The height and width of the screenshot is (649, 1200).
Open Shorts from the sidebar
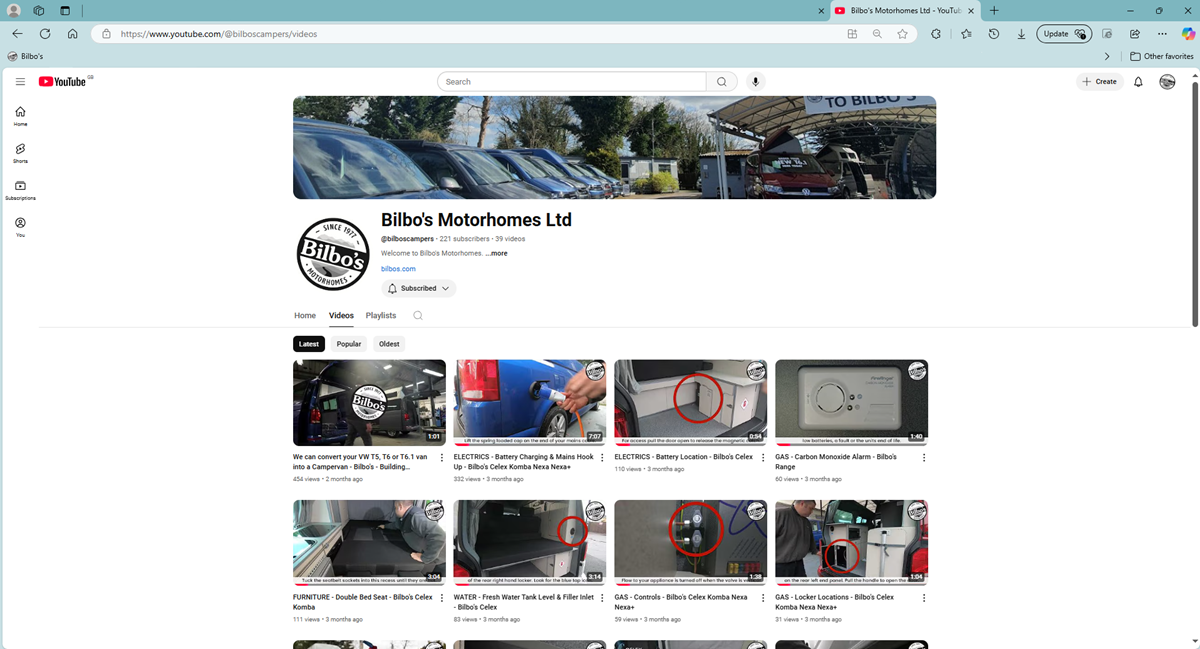20,153
